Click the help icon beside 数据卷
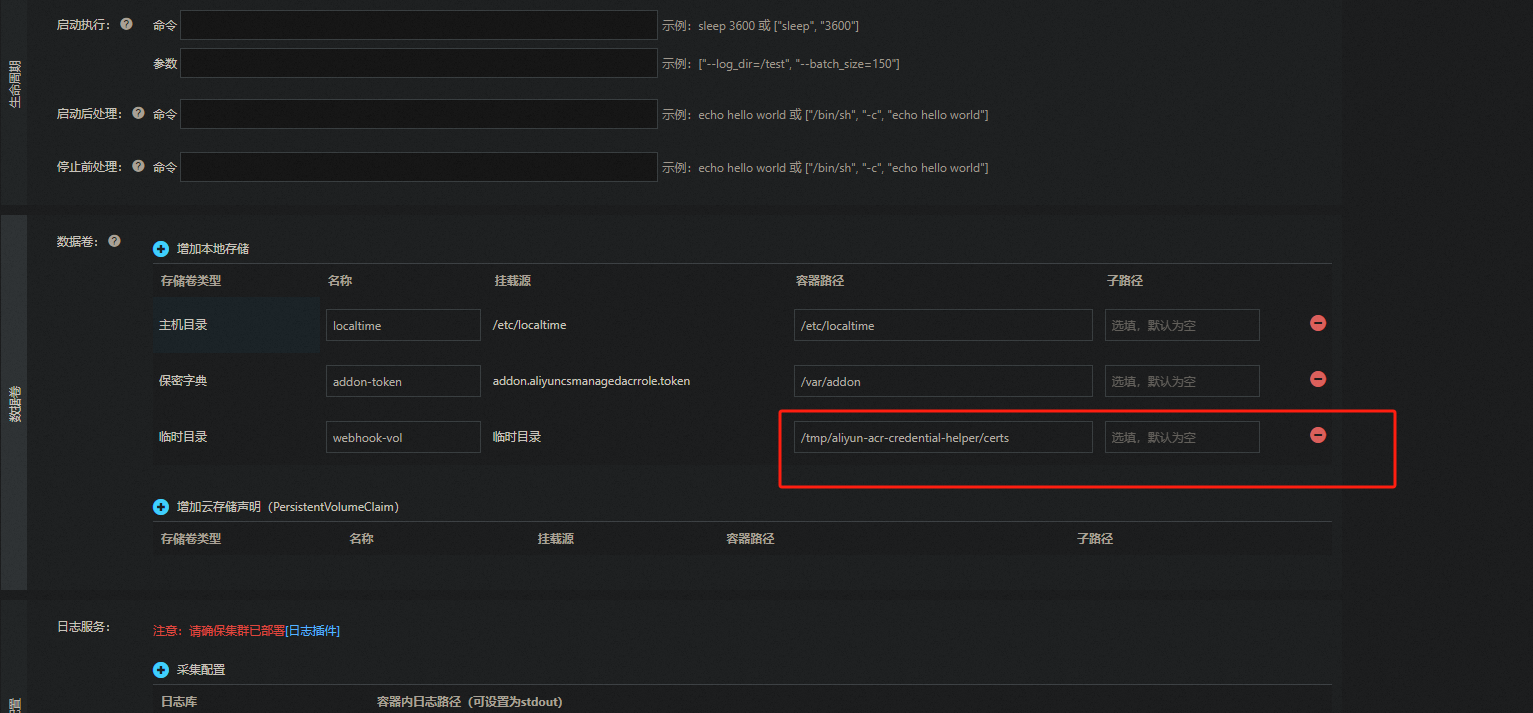The image size is (1533, 713). (114, 241)
